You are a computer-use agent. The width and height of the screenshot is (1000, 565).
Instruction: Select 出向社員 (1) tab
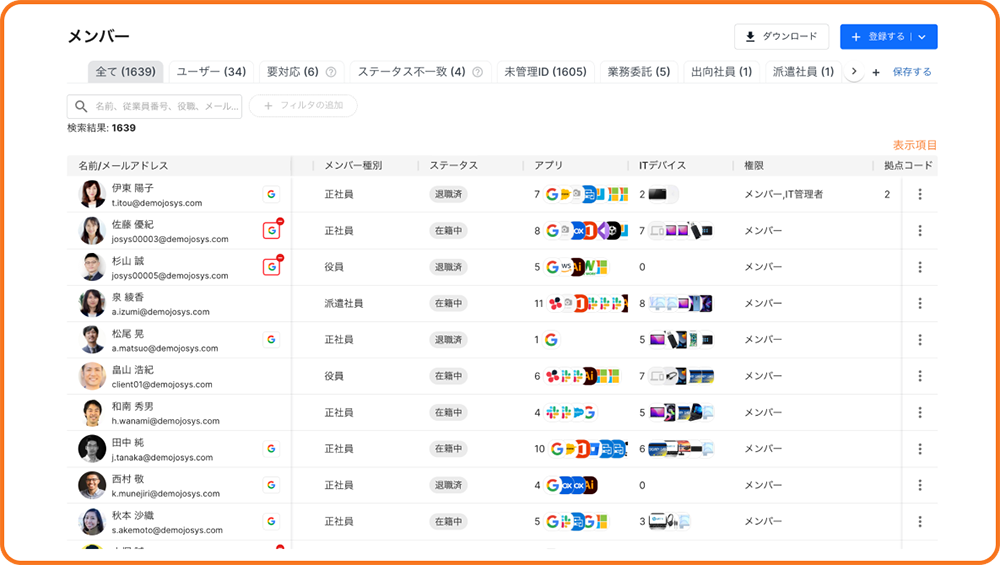[721, 72]
